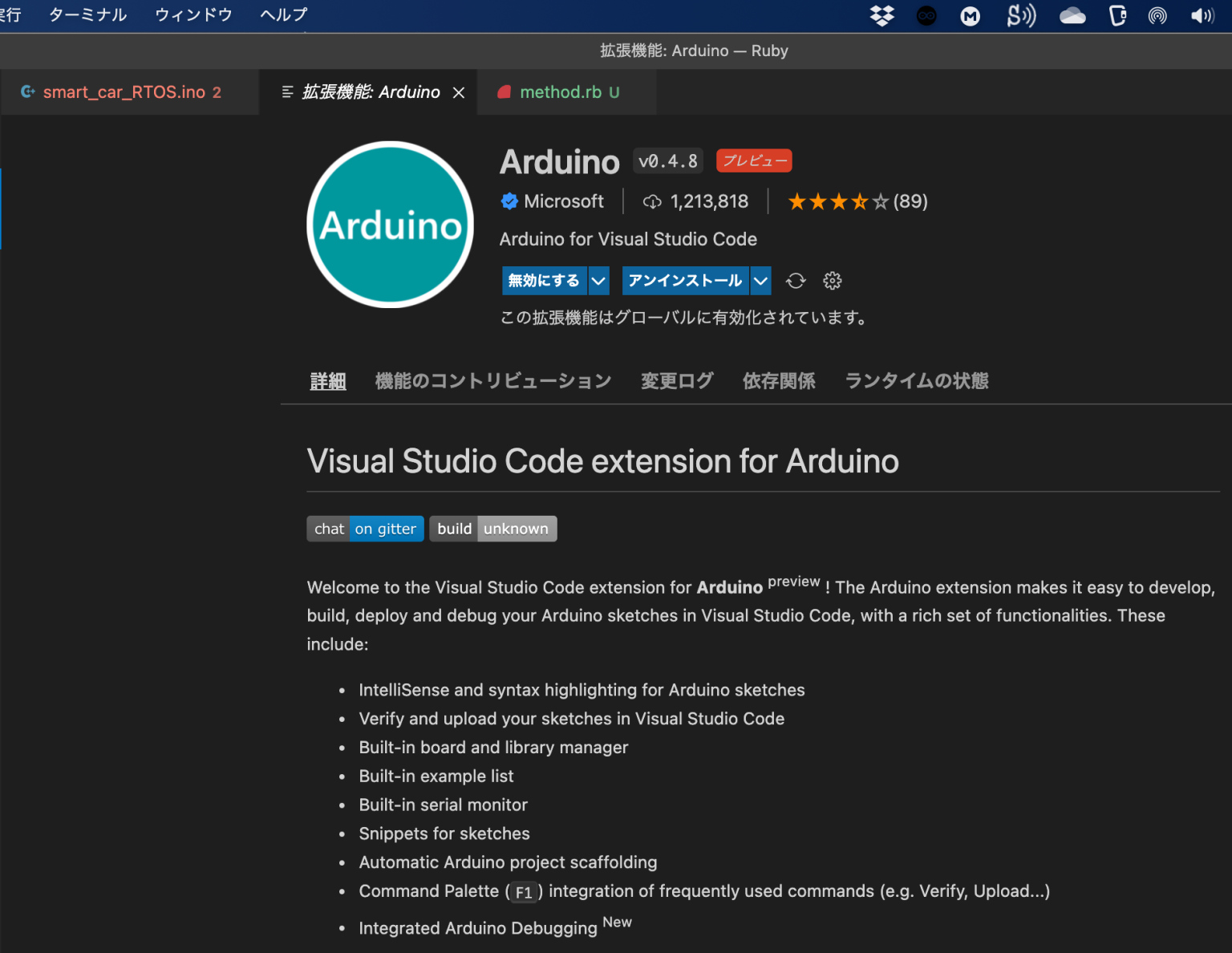Click 'Snippets for sketches' list item
Viewport: 1232px width, 953px height.
coord(444,833)
